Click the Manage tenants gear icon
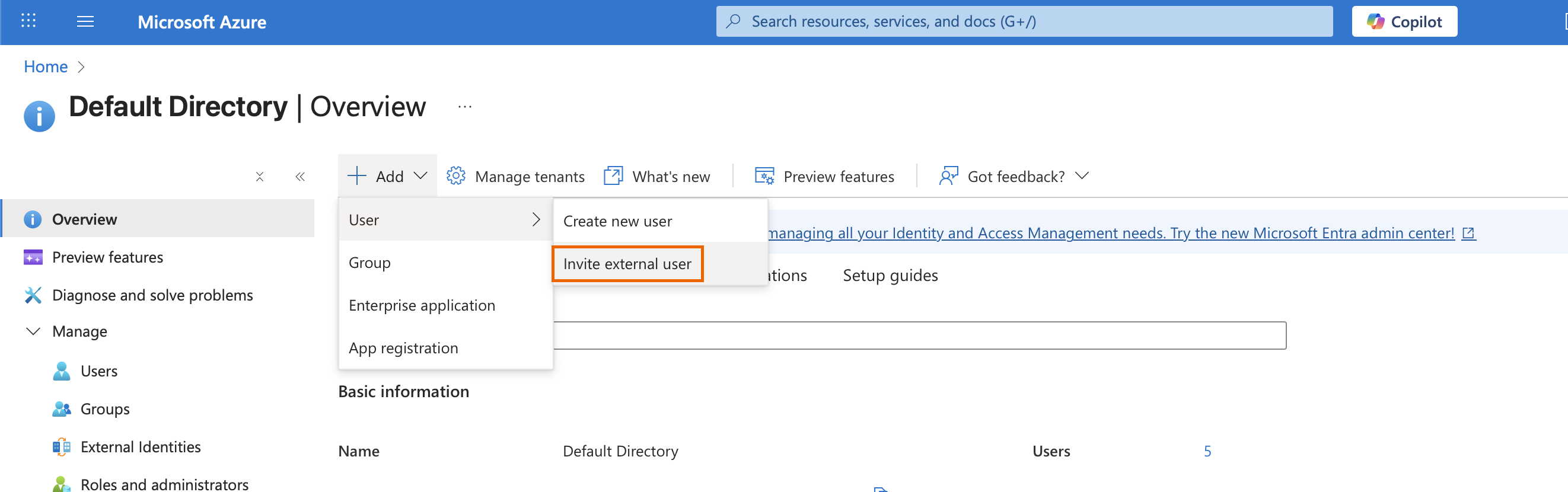Screen dimensions: 1568x492 point(455,177)
